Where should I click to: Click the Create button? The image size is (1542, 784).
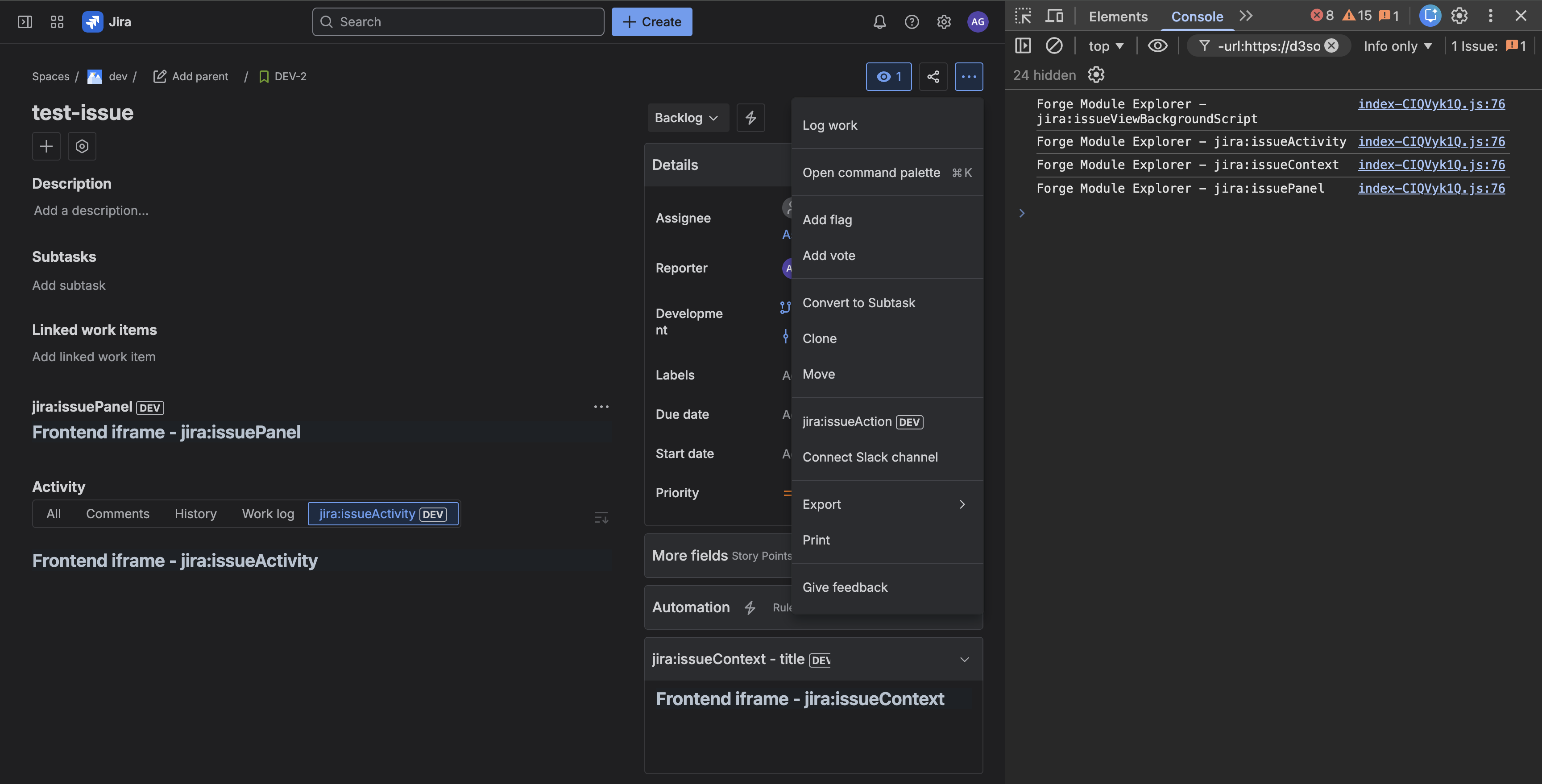tap(652, 21)
